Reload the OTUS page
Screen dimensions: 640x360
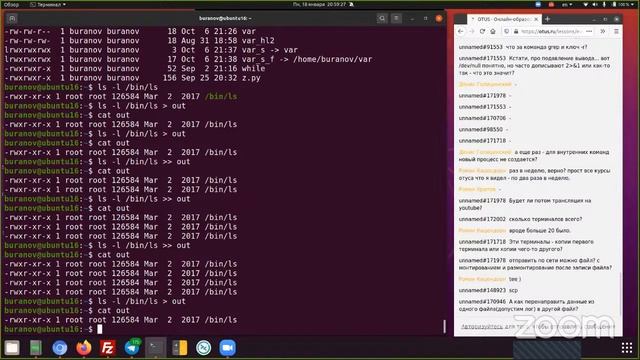click(x=482, y=31)
